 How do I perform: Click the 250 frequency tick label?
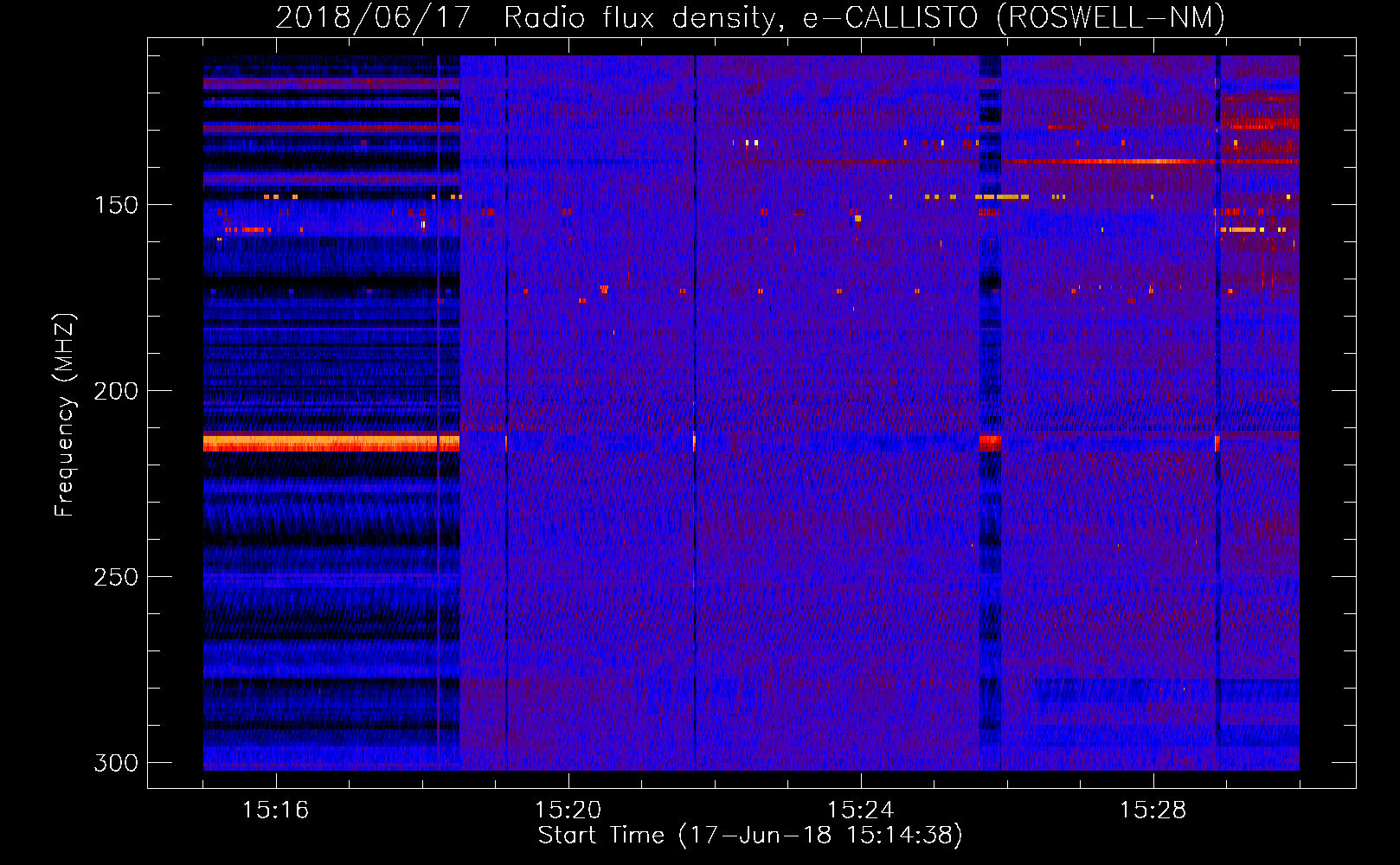(116, 577)
